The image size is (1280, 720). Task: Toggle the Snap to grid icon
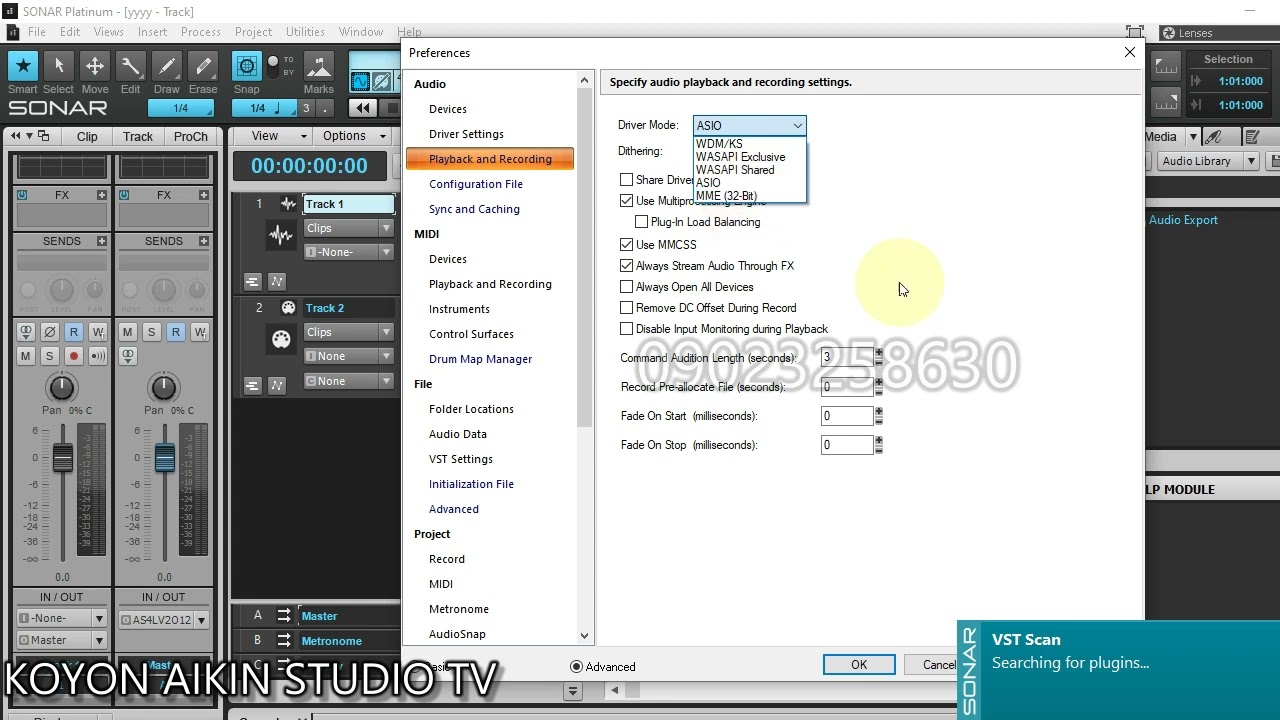click(246, 66)
